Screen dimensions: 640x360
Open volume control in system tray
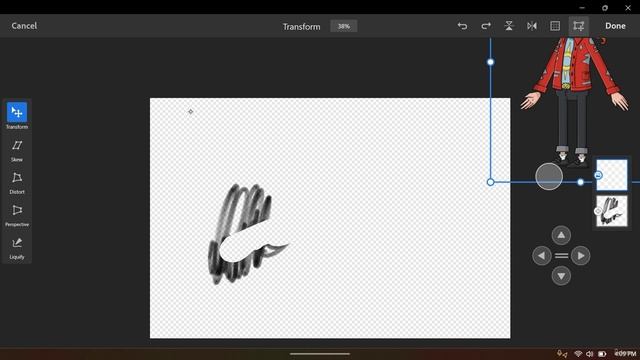click(589, 353)
